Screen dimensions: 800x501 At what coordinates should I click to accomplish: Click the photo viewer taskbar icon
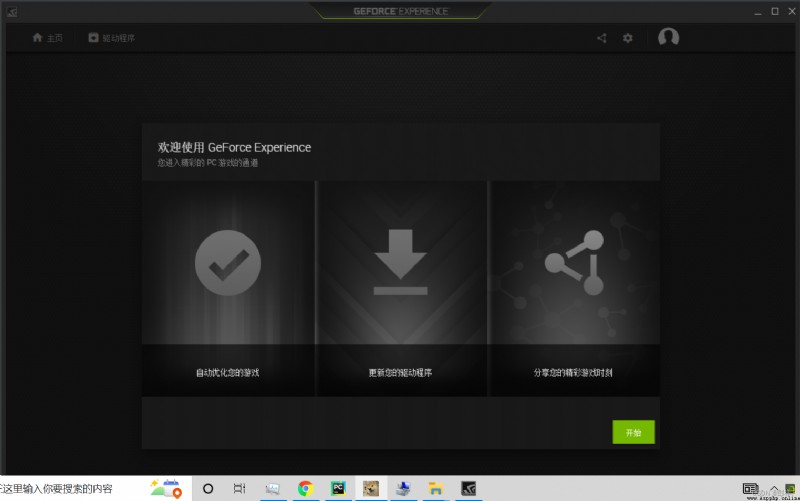[x=272, y=489]
